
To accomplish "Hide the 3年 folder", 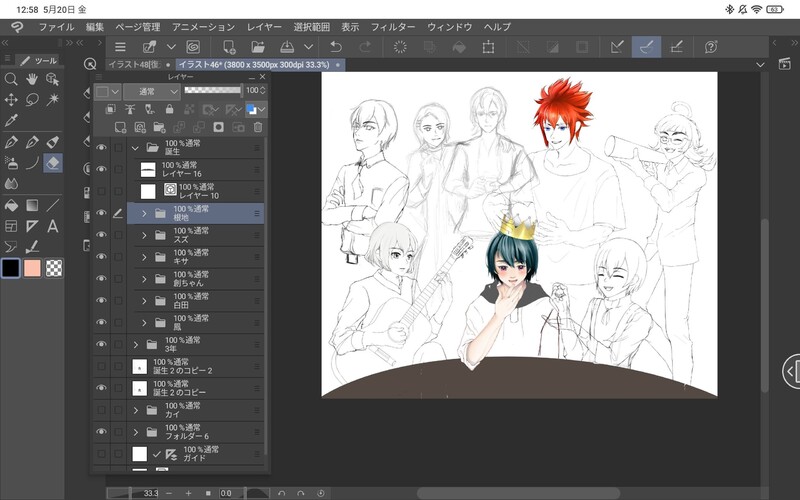I will tap(102, 344).
